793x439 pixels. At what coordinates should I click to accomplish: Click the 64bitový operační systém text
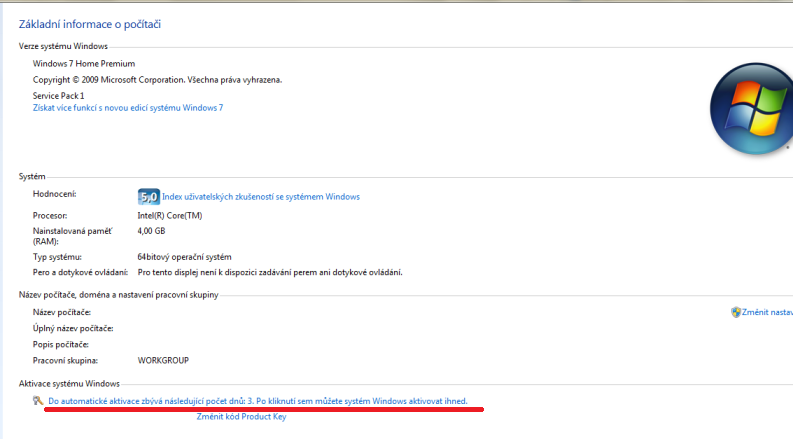click(184, 256)
